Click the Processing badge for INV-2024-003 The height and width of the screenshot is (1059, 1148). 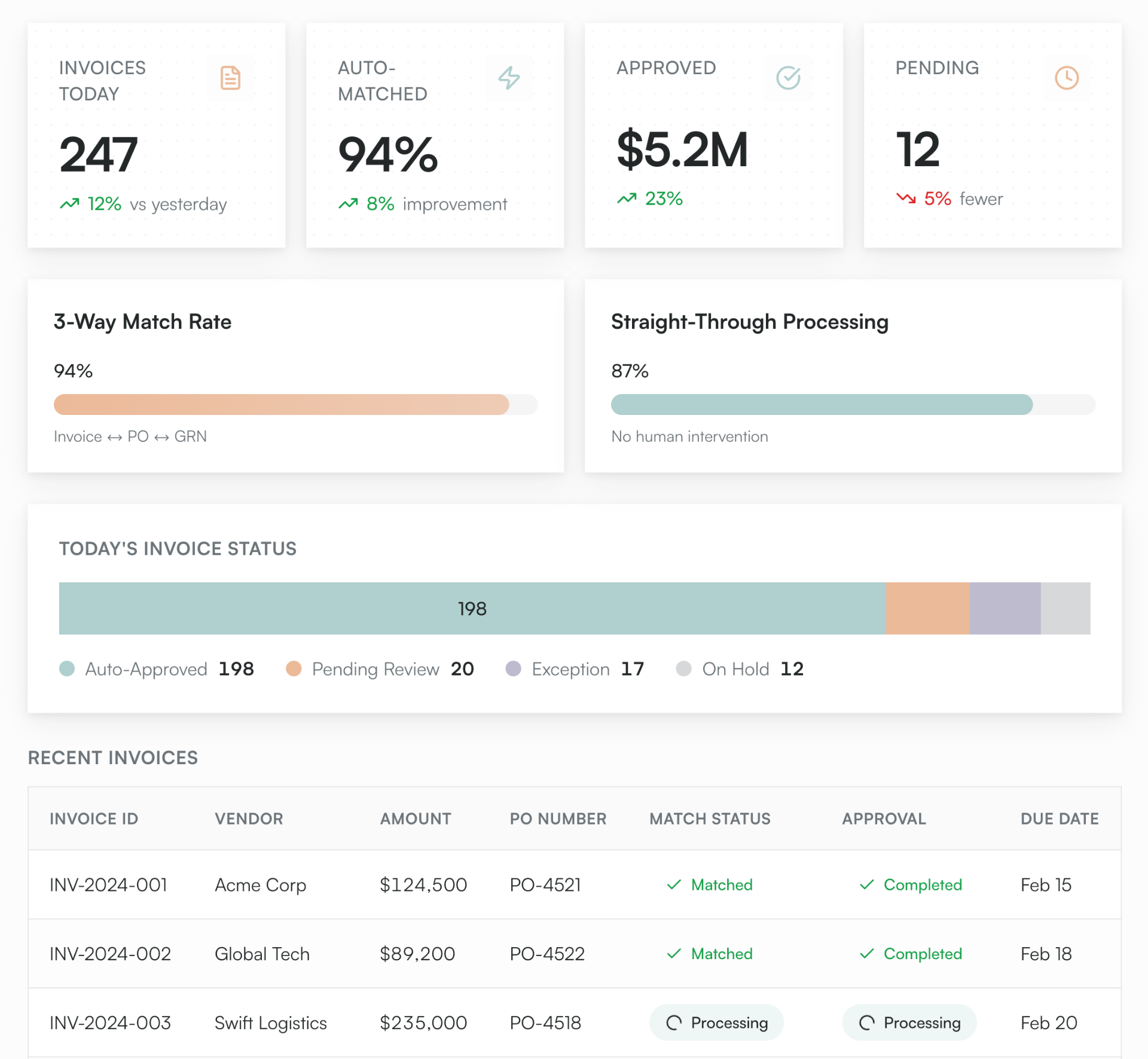pyautogui.click(x=716, y=1023)
